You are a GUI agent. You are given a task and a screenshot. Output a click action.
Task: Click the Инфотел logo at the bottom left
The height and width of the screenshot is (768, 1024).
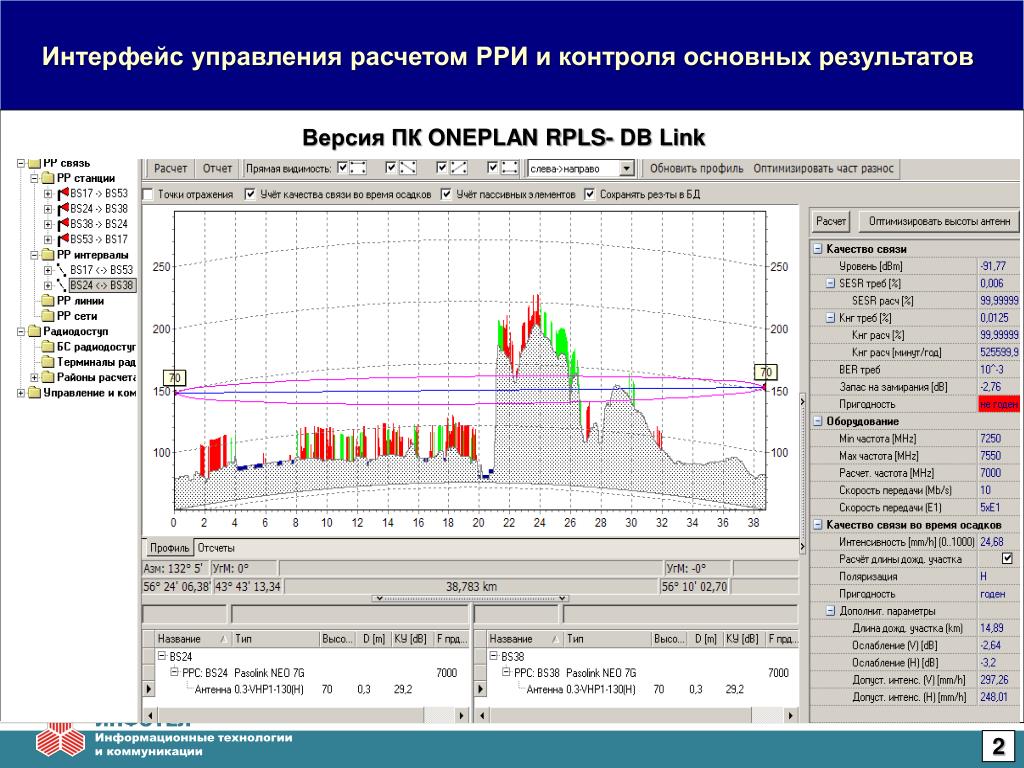click(60, 741)
